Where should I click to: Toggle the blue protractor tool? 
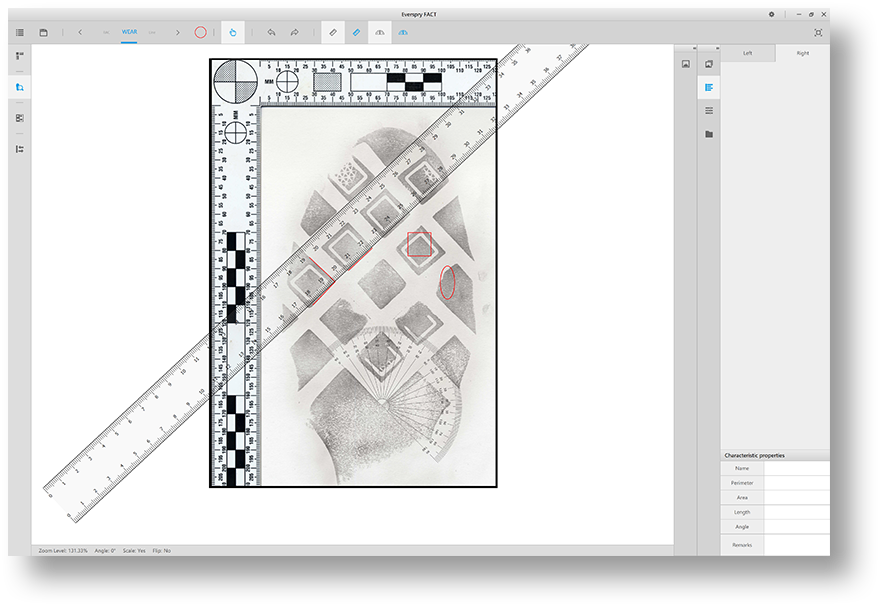403,33
